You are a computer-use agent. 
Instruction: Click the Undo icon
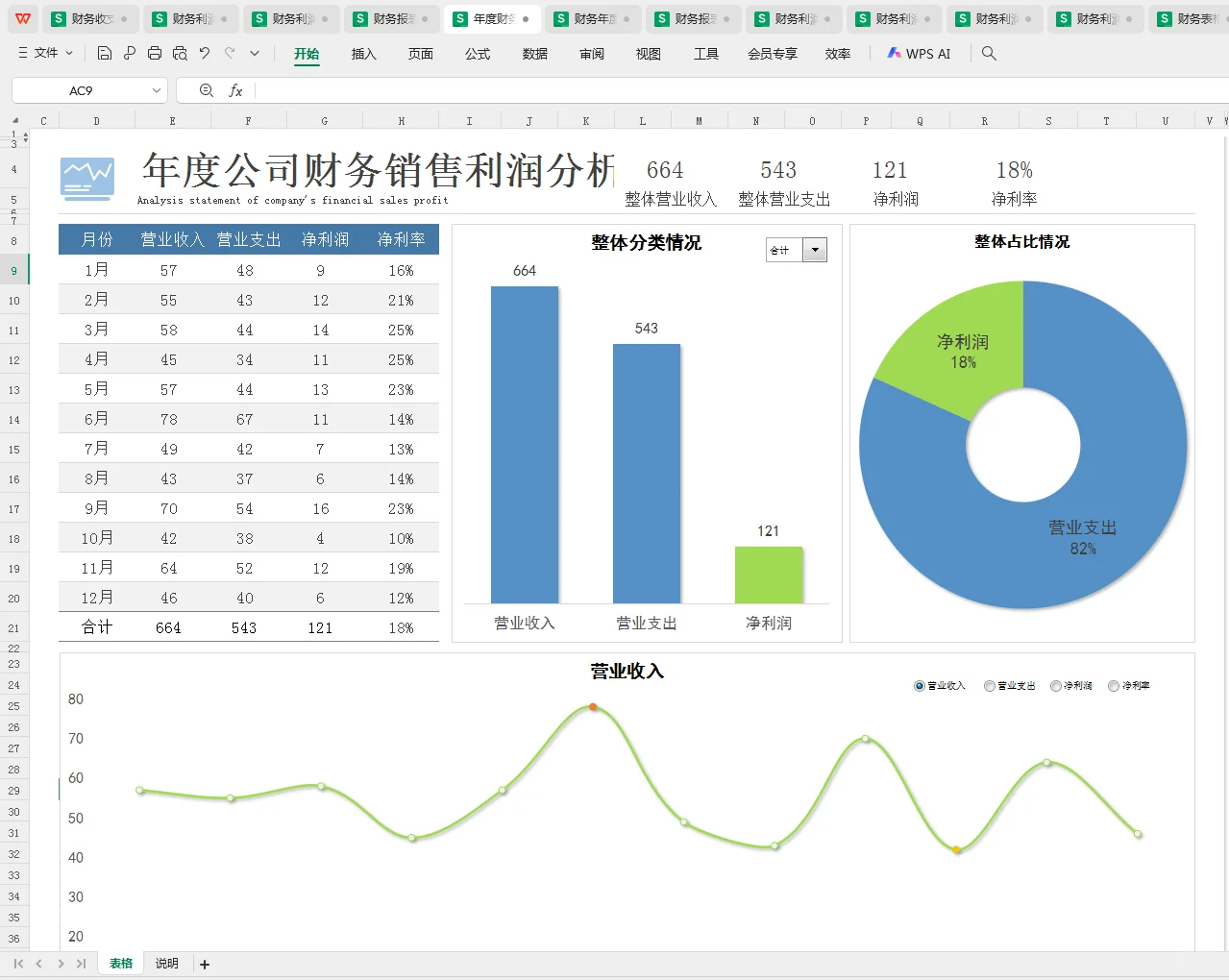(x=204, y=54)
